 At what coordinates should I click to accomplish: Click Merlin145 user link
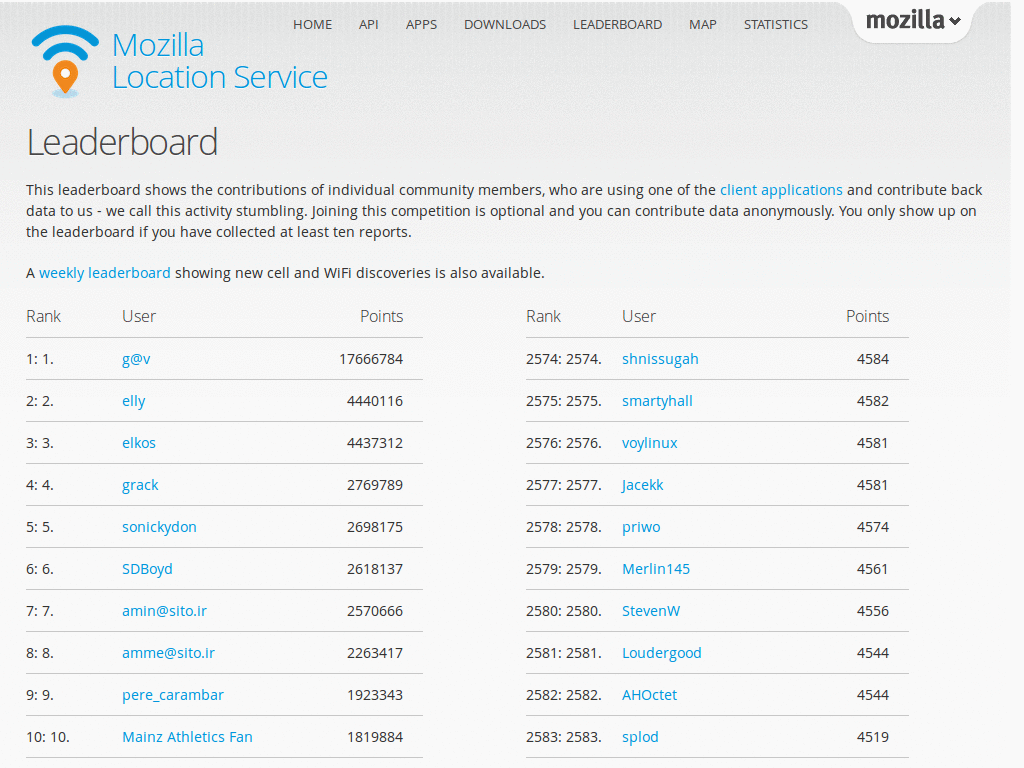tap(656, 569)
